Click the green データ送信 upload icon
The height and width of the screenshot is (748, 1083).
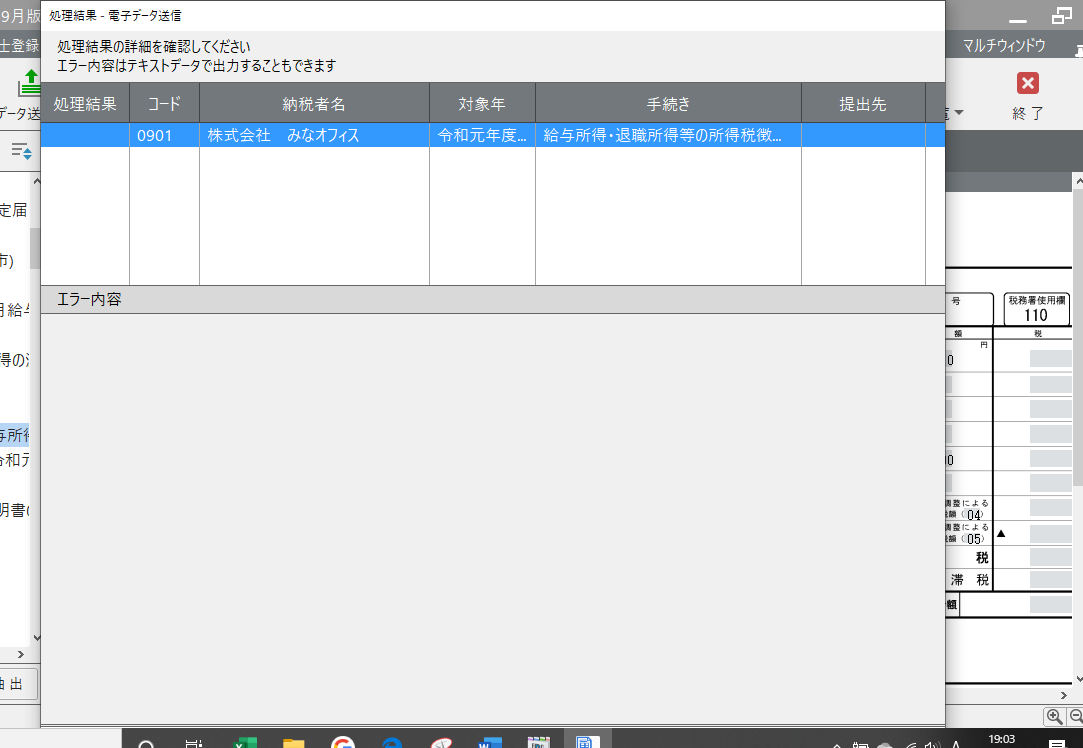point(30,82)
